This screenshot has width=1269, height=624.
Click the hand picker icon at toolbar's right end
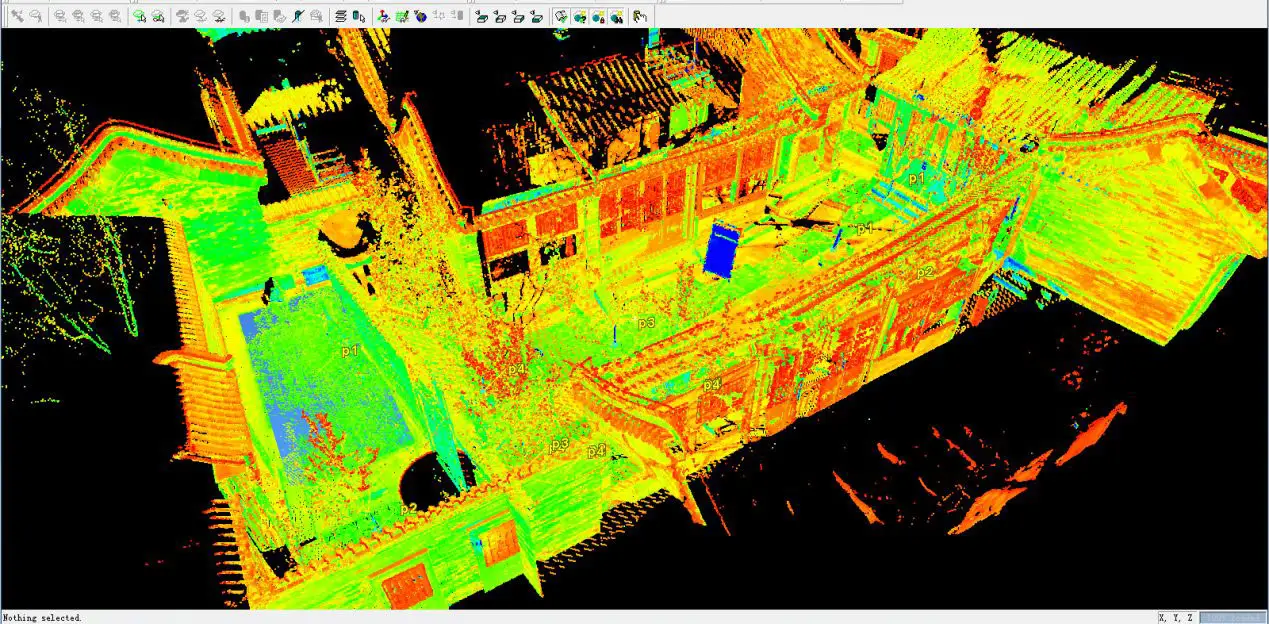pos(638,16)
